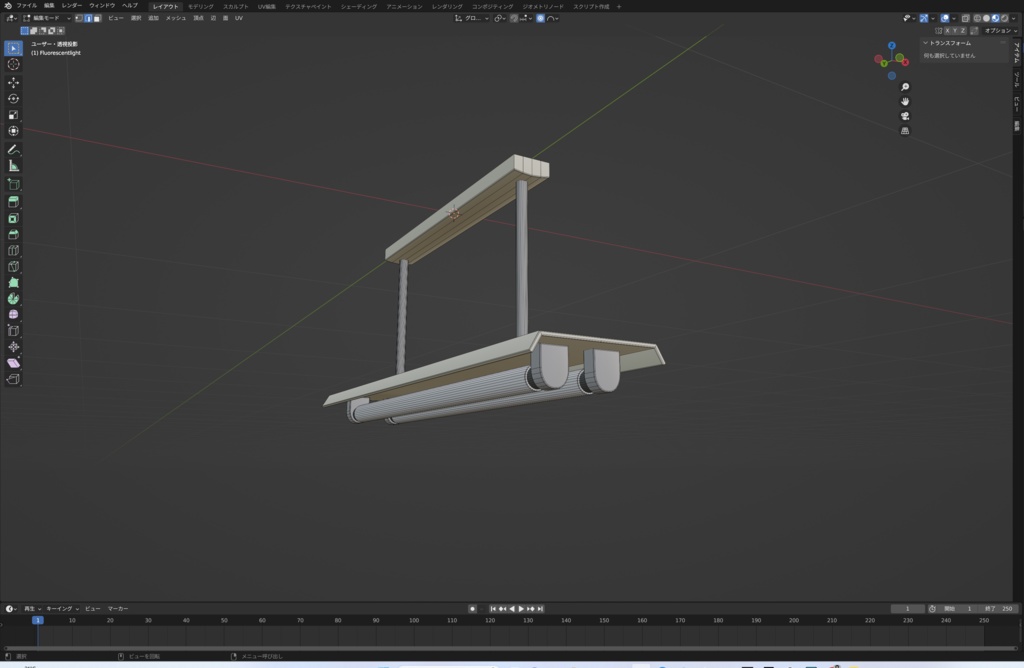Image resolution: width=1024 pixels, height=668 pixels.
Task: Switch to Wireframe viewport shading
Action: coord(978,18)
